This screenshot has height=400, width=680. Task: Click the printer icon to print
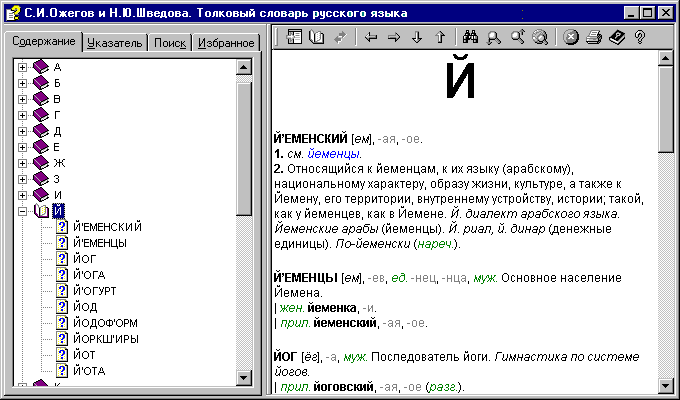[x=594, y=37]
